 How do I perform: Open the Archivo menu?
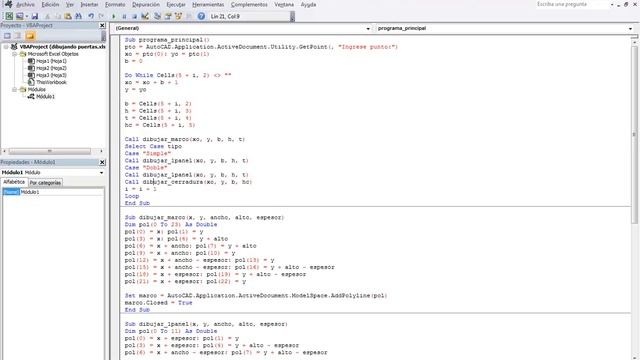25,4
